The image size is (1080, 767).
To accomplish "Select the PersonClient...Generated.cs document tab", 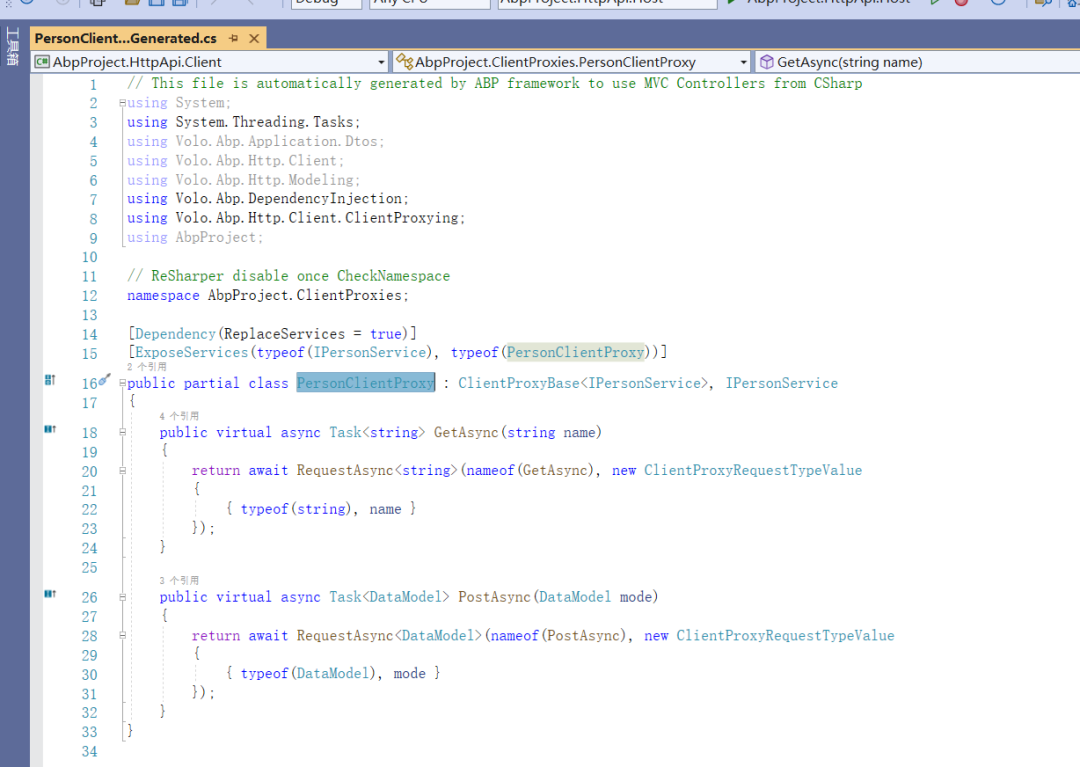I will 125,39.
